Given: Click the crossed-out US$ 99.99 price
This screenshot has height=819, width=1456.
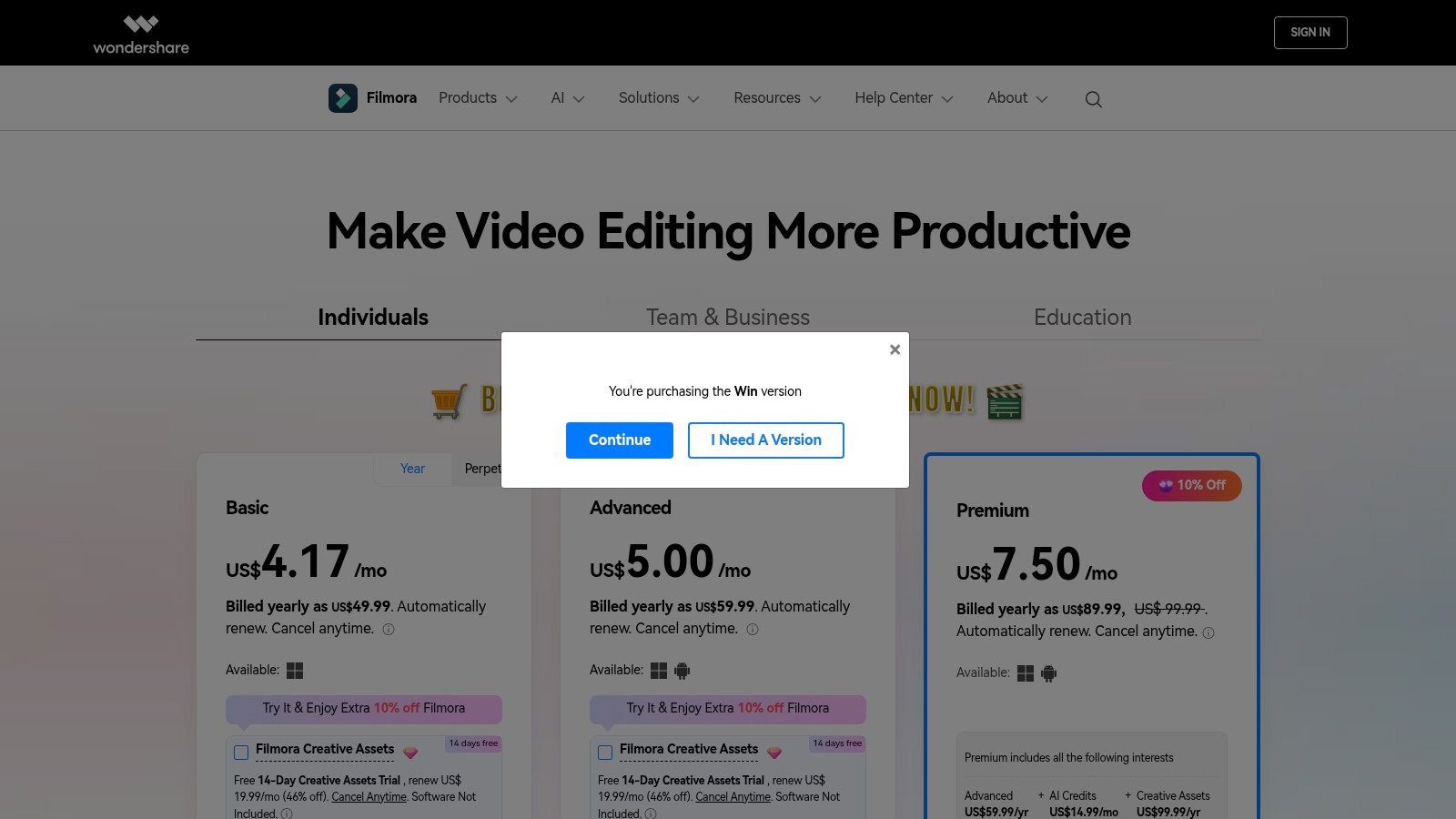Looking at the screenshot, I should [1168, 609].
